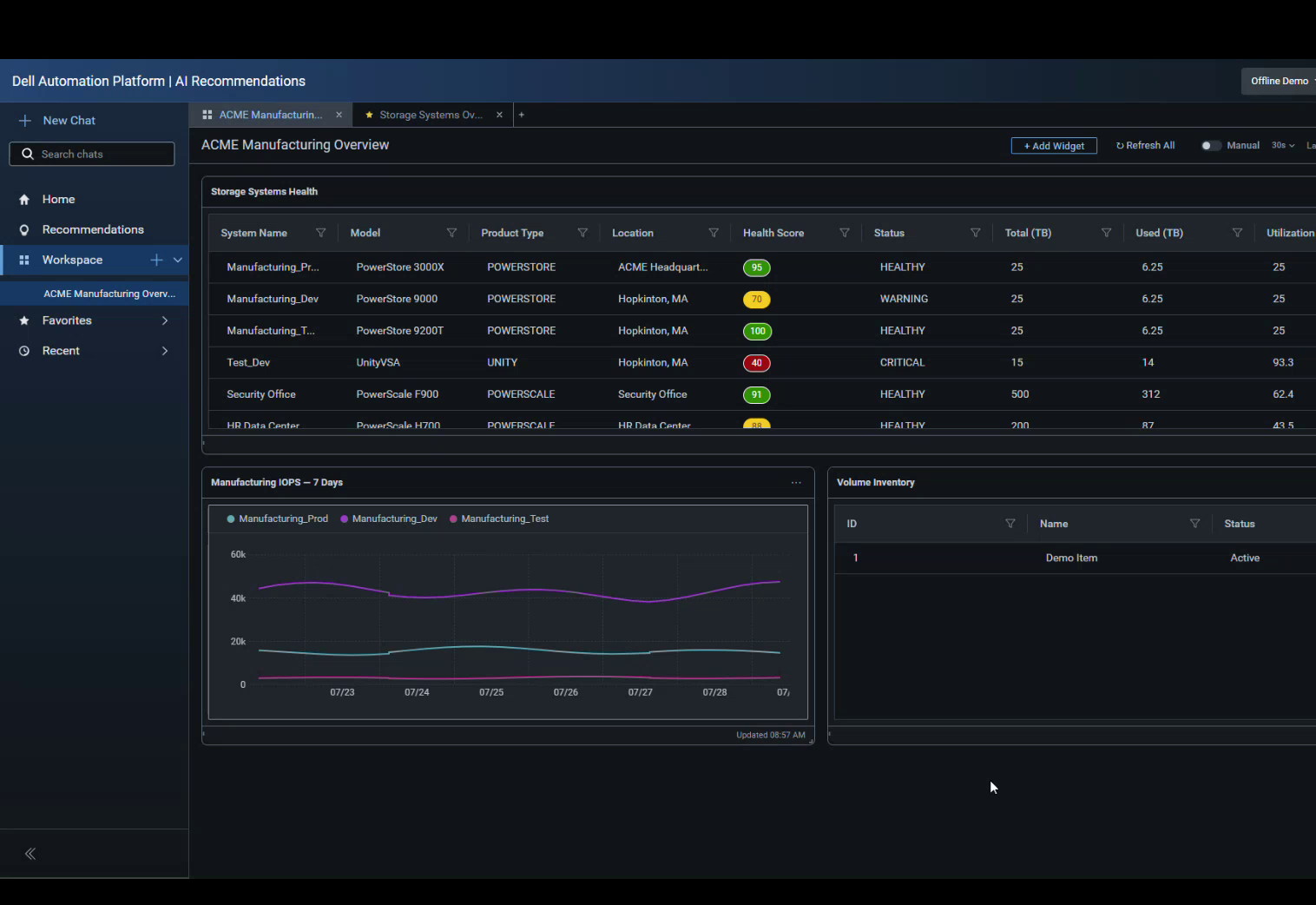This screenshot has height=905, width=1316.
Task: Grab the IOPS widget resize handle
Action: click(811, 742)
